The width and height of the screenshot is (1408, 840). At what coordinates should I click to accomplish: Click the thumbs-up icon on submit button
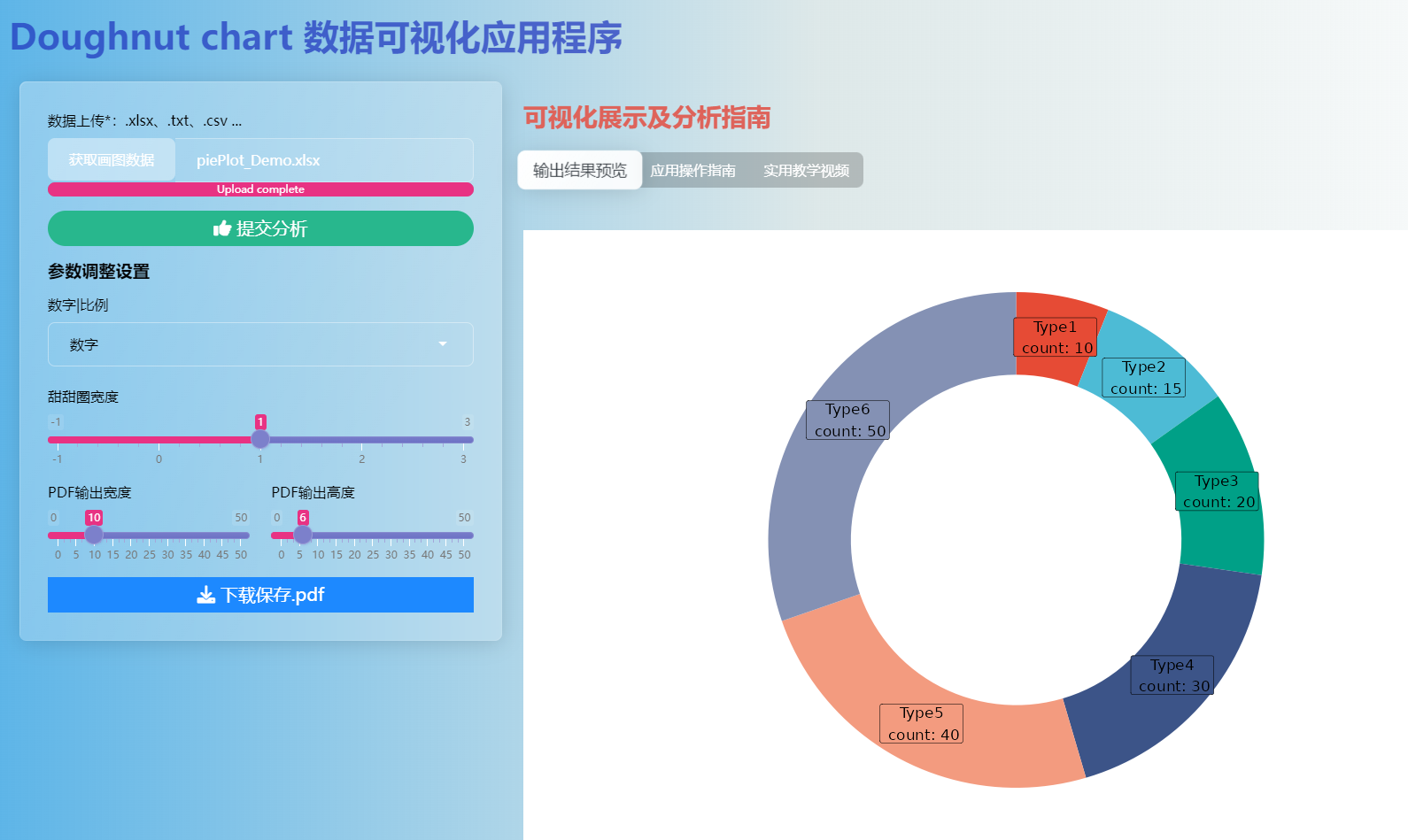(x=221, y=229)
